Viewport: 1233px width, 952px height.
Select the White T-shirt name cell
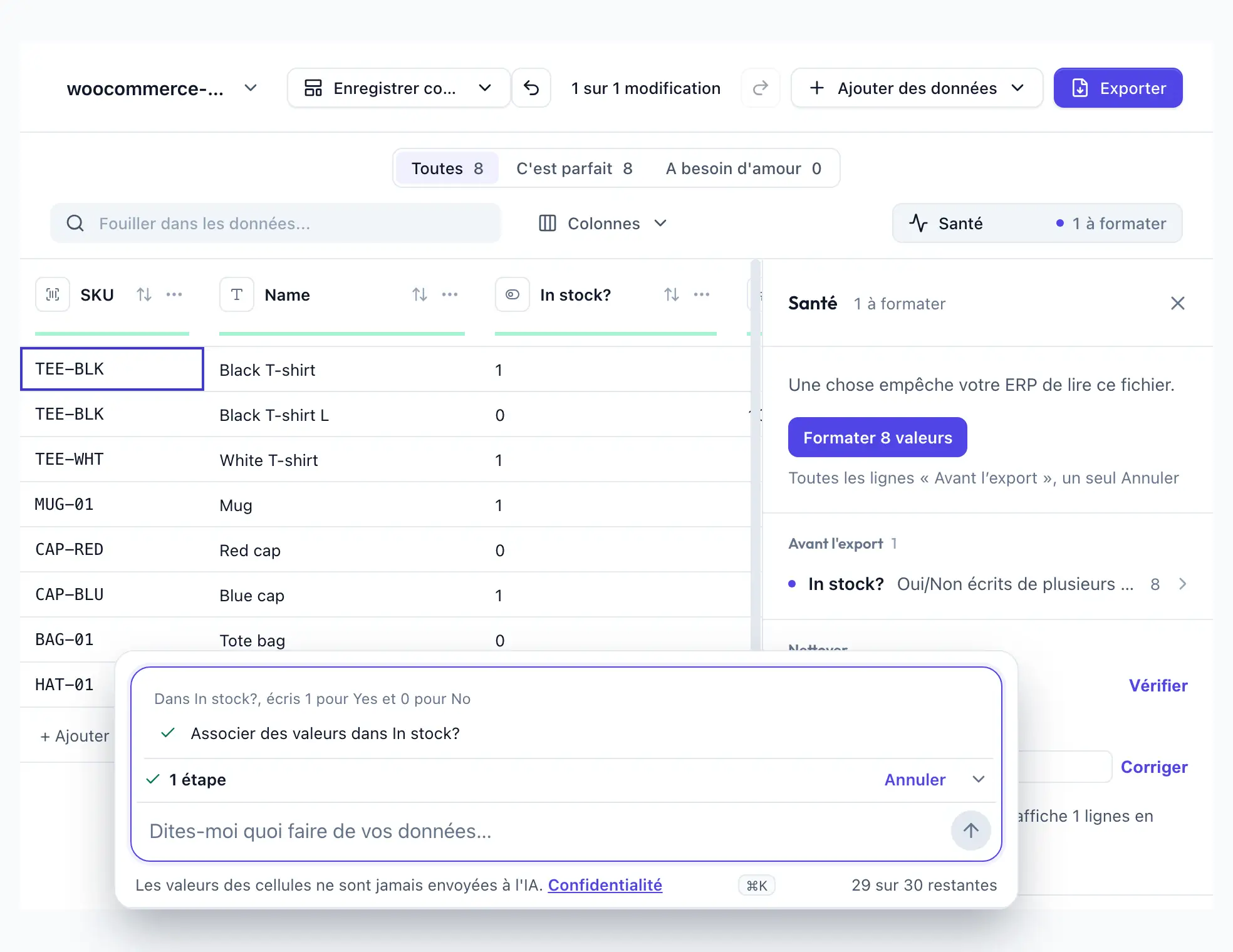(x=342, y=460)
